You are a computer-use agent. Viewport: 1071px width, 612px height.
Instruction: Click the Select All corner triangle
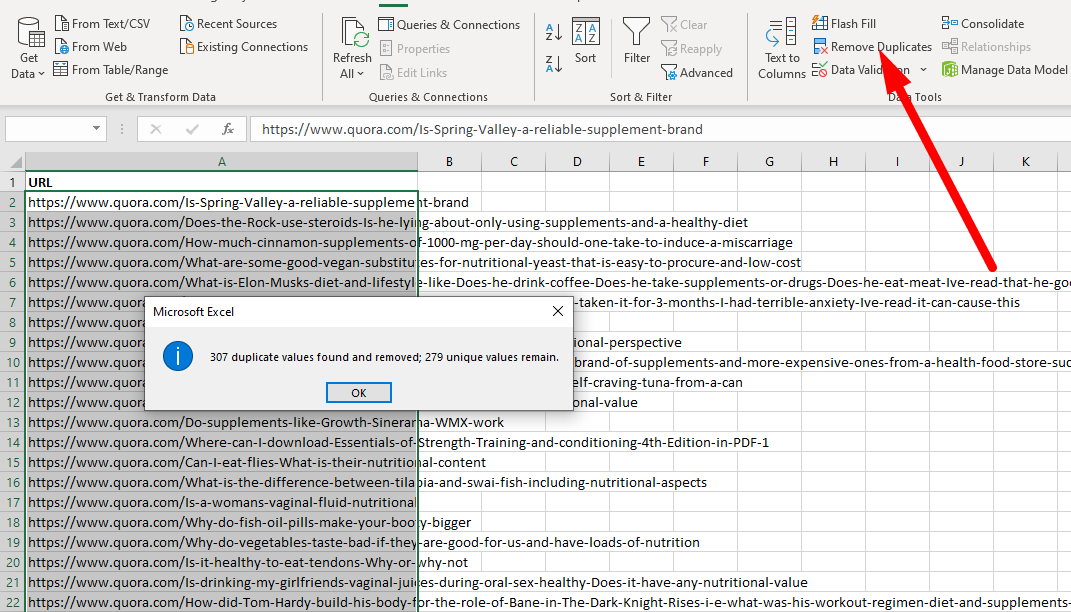coord(14,162)
